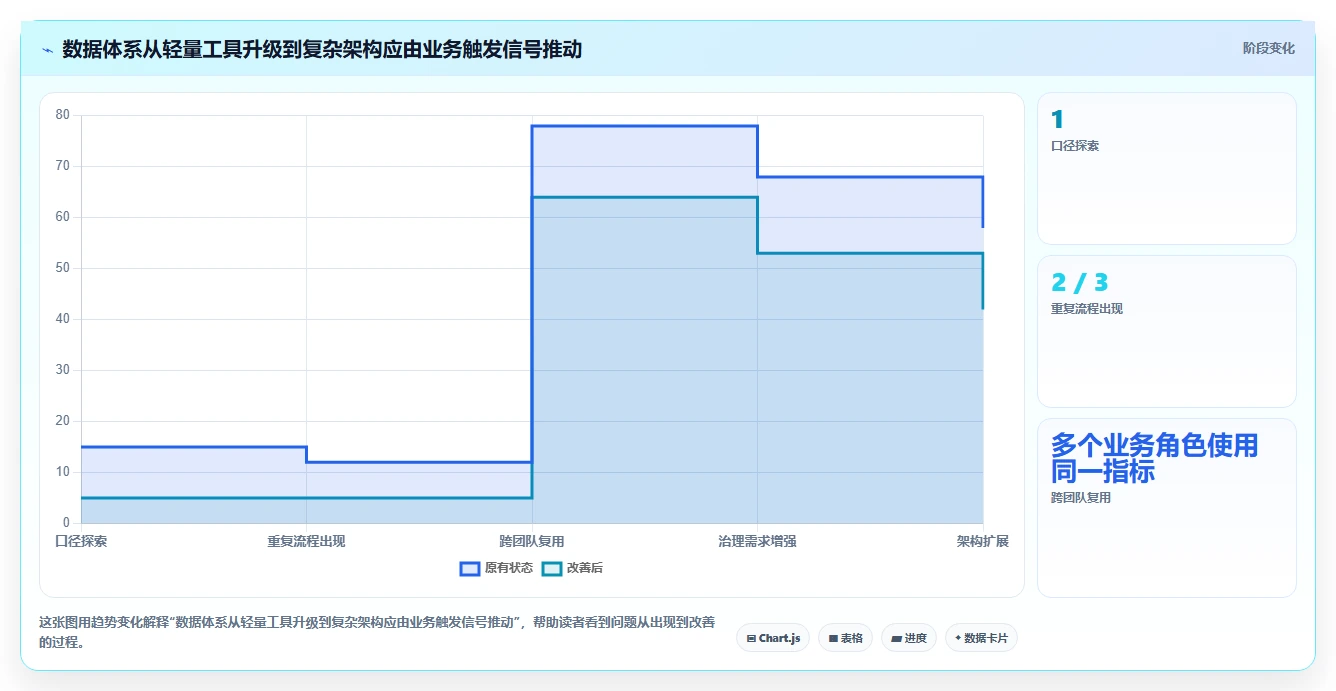Click the 表格 tag button
This screenshot has height=691, width=1336.
(845, 638)
